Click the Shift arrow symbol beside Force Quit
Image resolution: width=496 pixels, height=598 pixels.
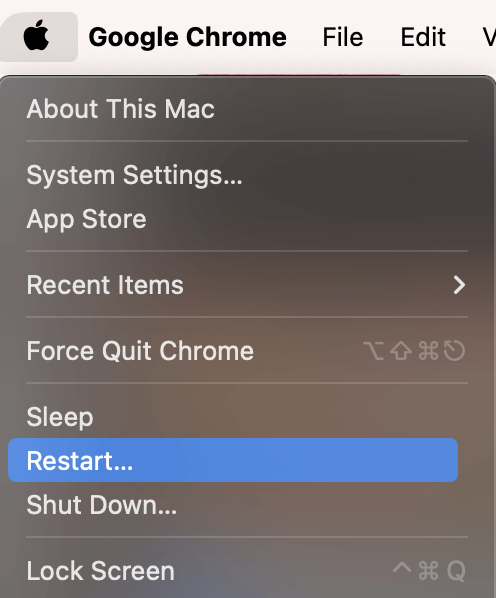click(401, 351)
